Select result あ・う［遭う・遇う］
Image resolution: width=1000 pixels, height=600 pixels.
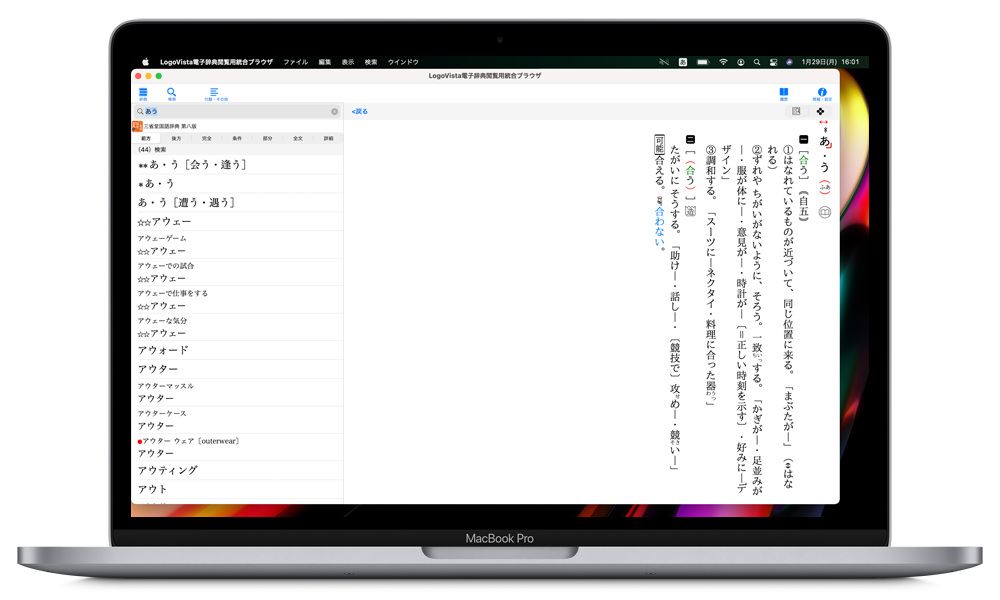tap(237, 202)
